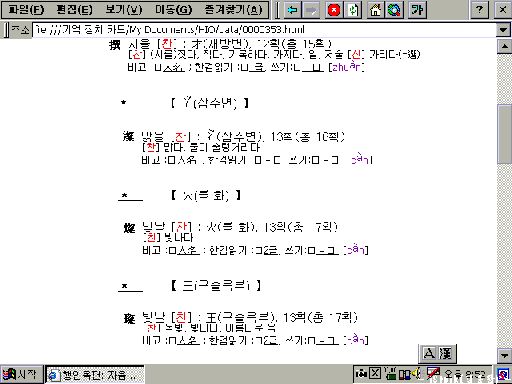This screenshot has width=512, height=384.
Task: Follow the purple pinyin link in 潺 entry
Action: [x=362, y=160]
